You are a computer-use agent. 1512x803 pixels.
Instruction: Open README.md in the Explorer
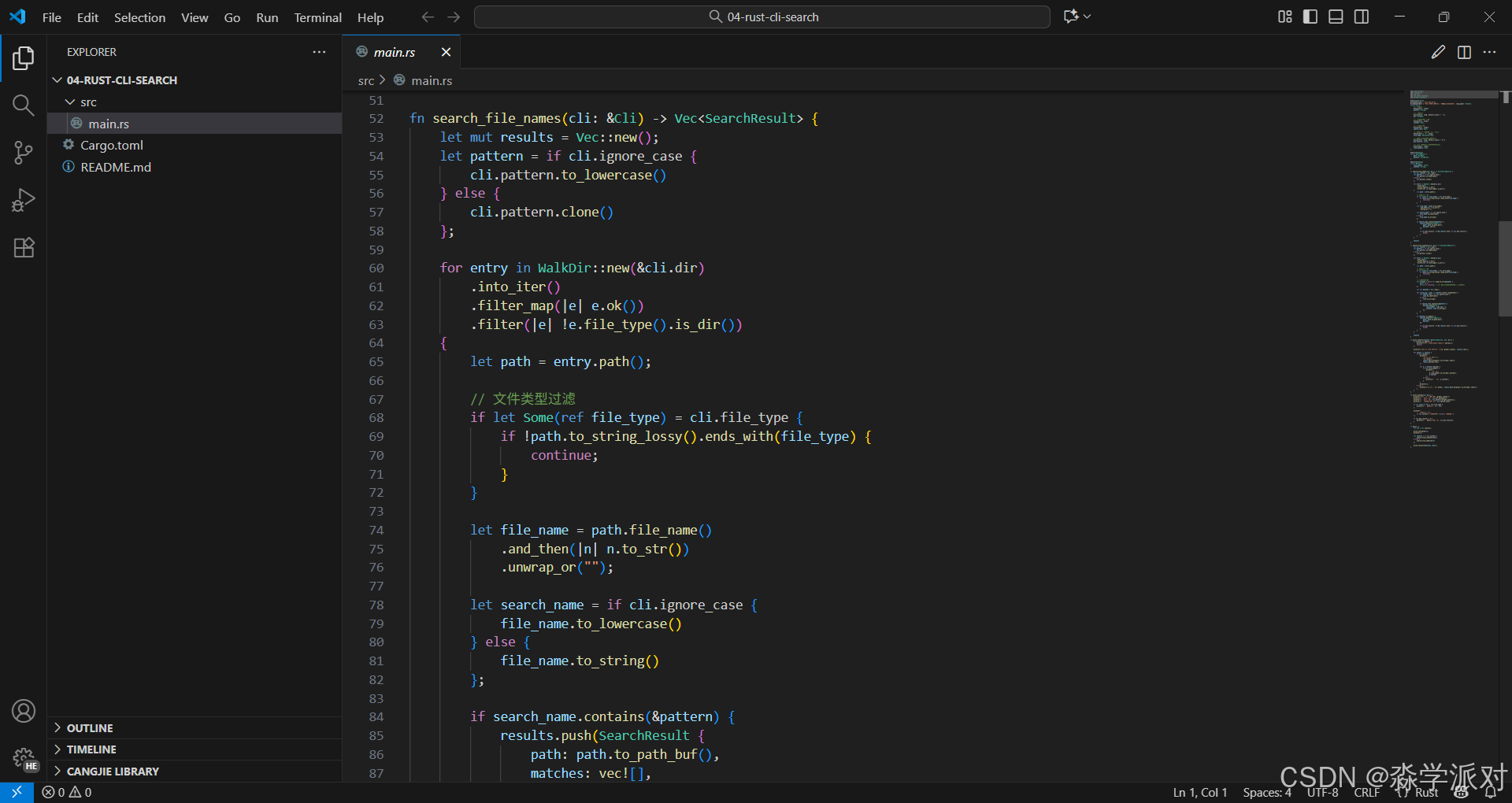pos(195,167)
